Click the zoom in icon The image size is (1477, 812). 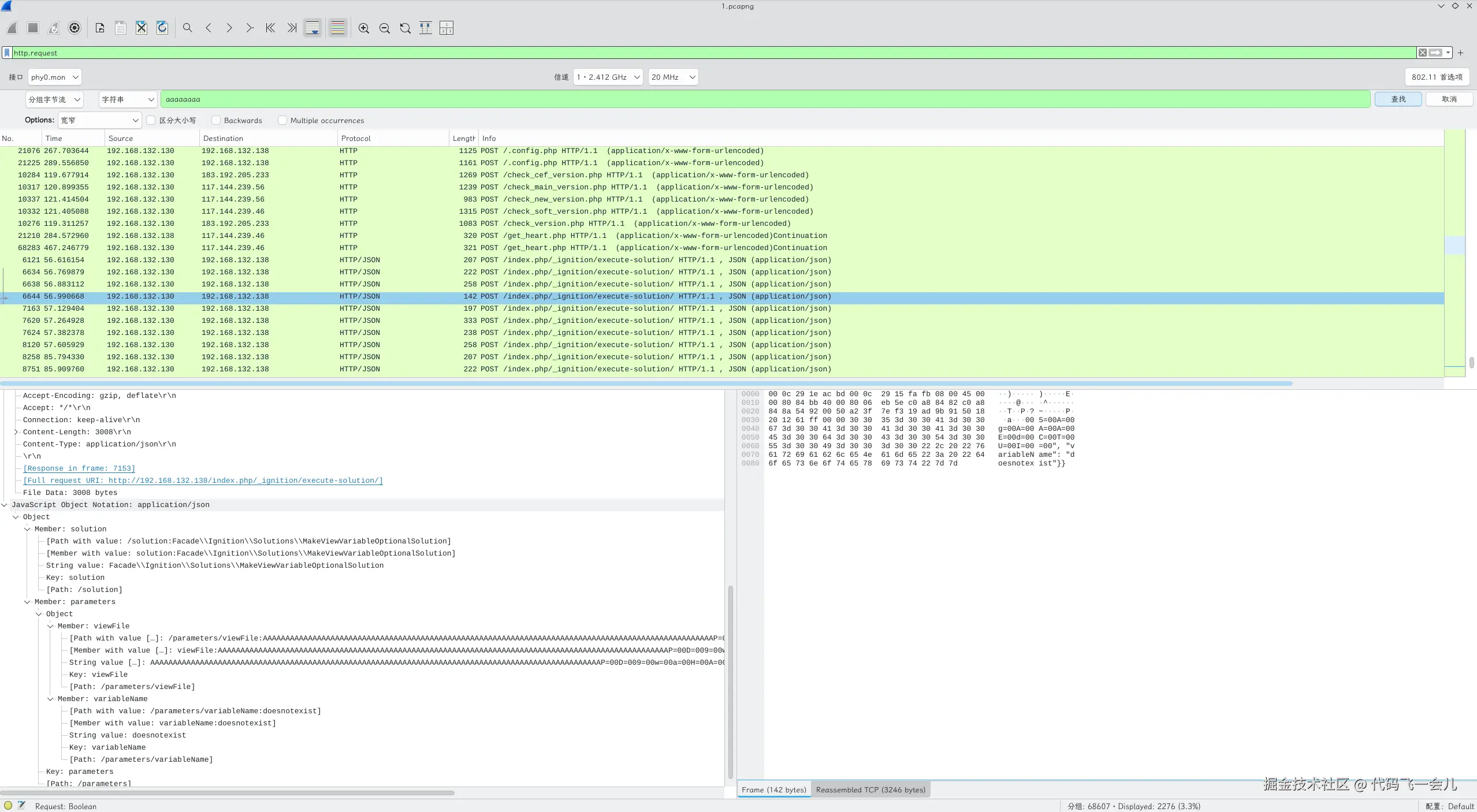click(364, 28)
